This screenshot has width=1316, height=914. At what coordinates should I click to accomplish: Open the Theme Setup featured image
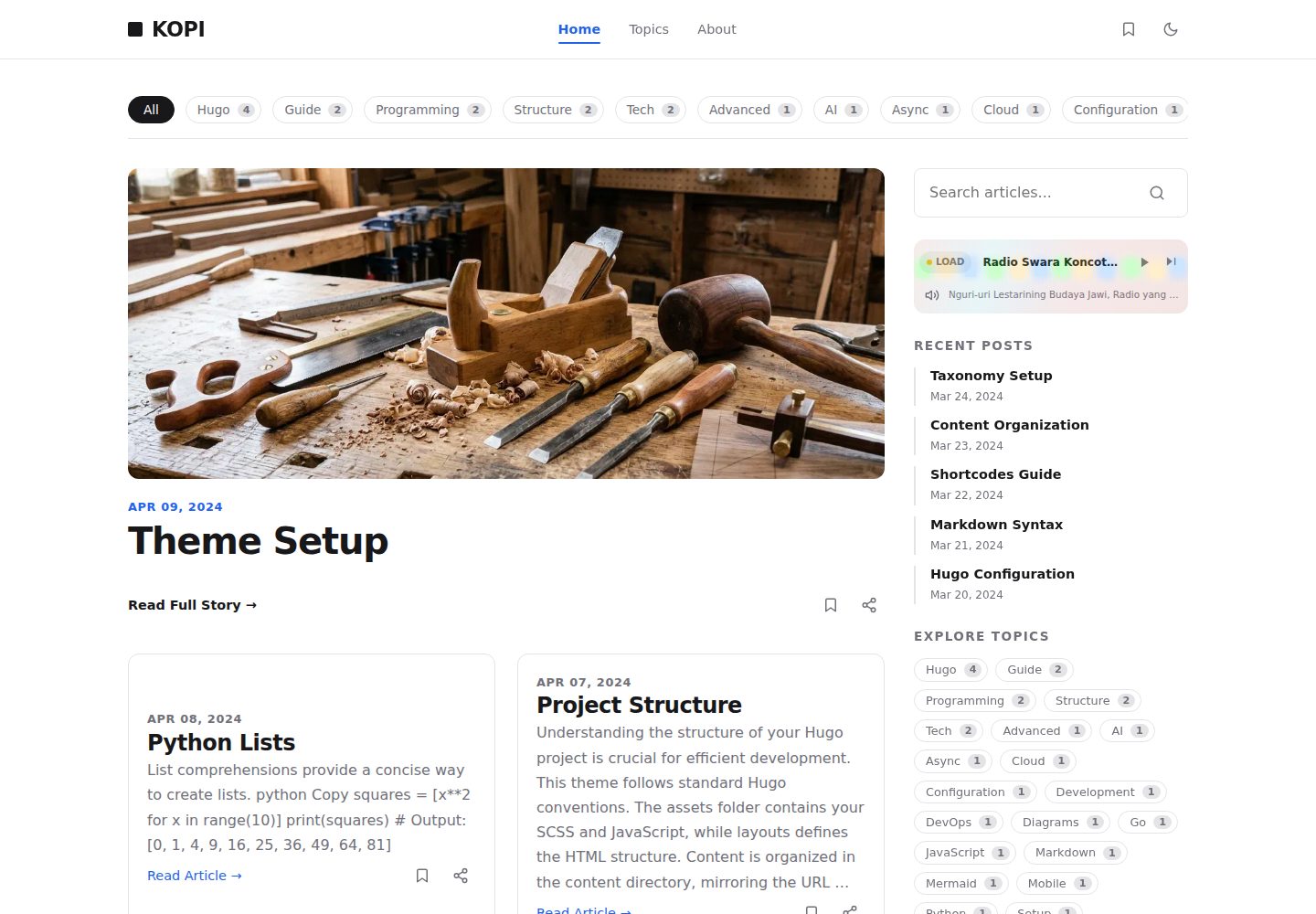pyautogui.click(x=506, y=324)
